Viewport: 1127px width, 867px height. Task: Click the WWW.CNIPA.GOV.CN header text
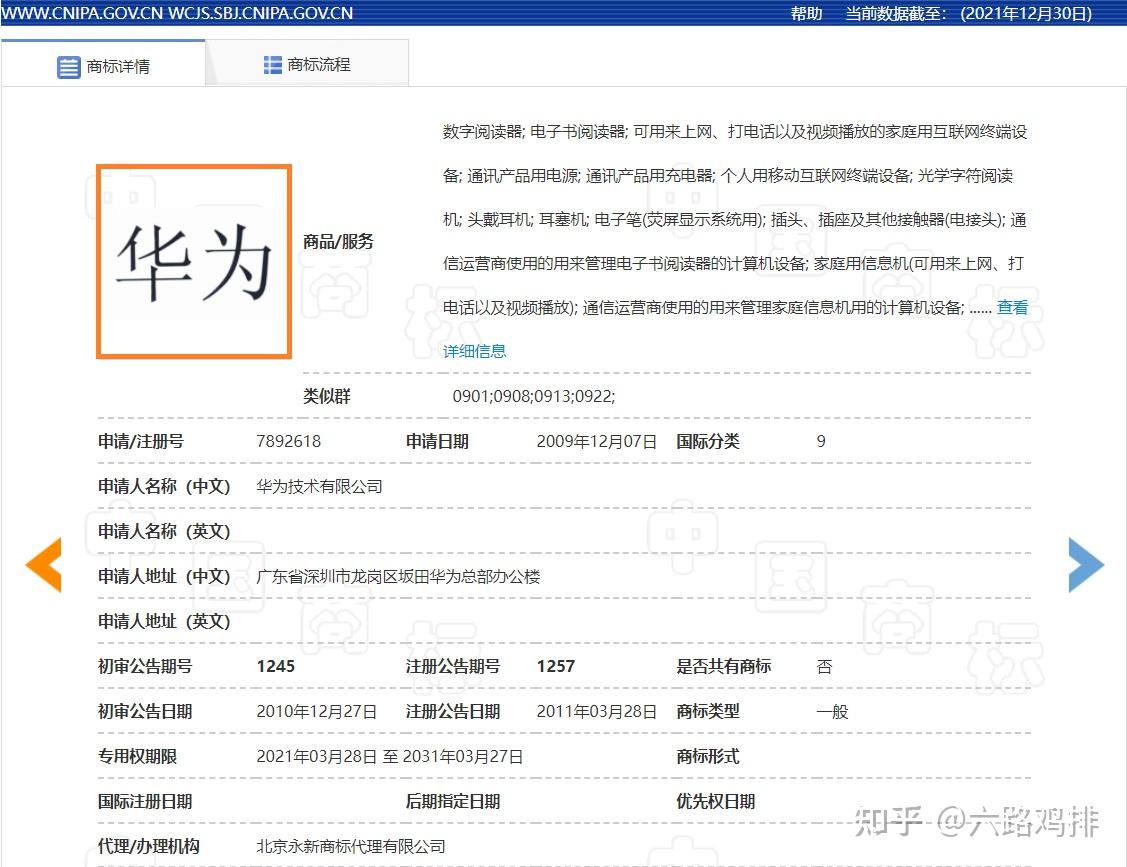click(81, 13)
